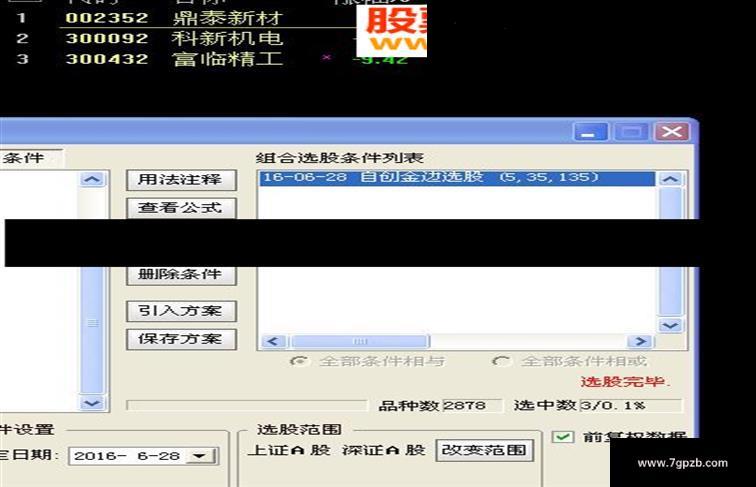Minimize the stock selection dialog
Screen dimensions: 756x487
[589, 132]
